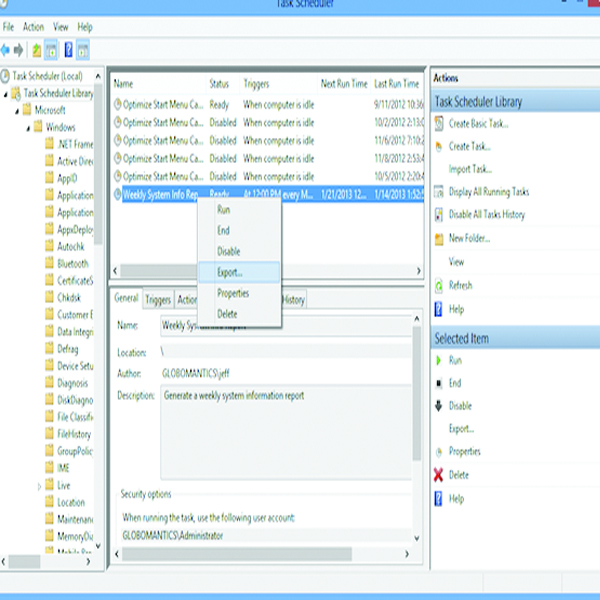This screenshot has height=600, width=600.
Task: Choose Run from the context menu
Action: pyautogui.click(x=240, y=210)
